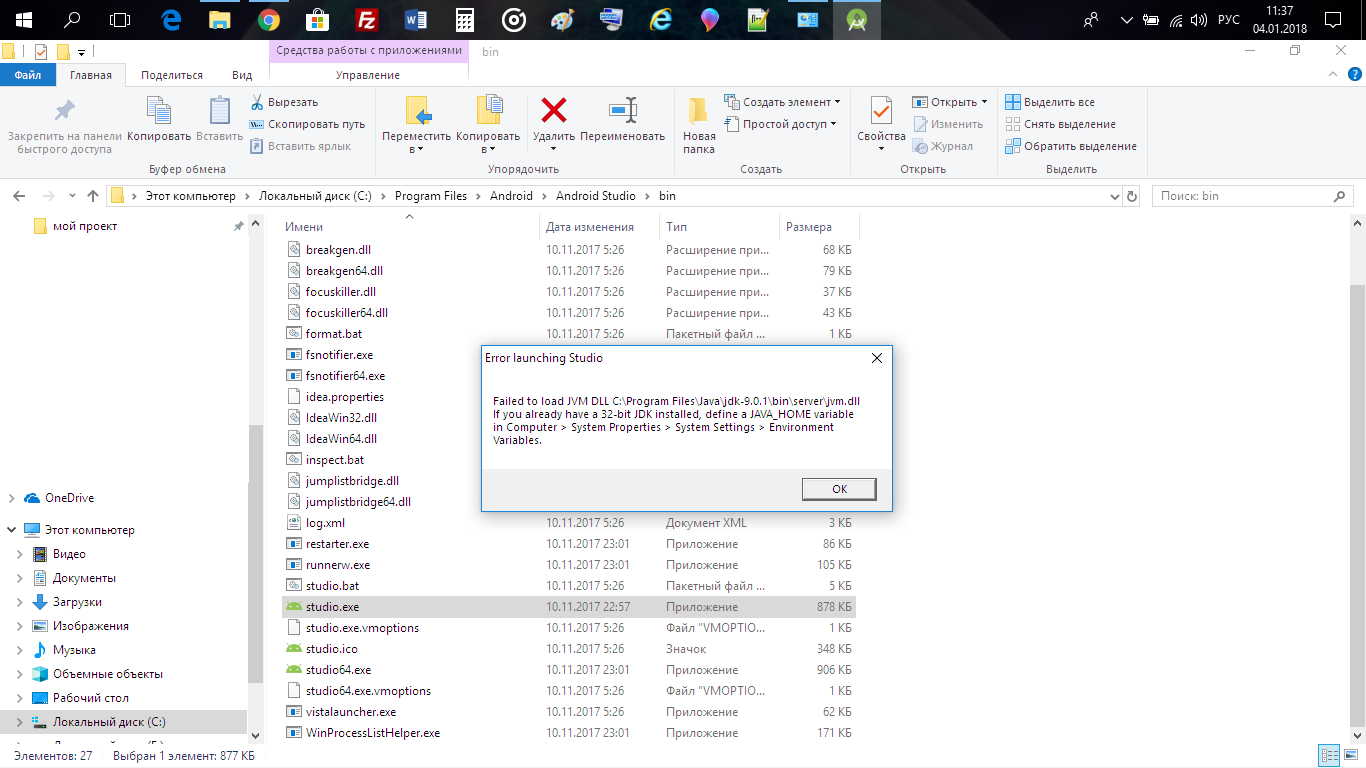The width and height of the screenshot is (1366, 768).
Task: Open FileZilla from the taskbar
Action: [x=366, y=19]
